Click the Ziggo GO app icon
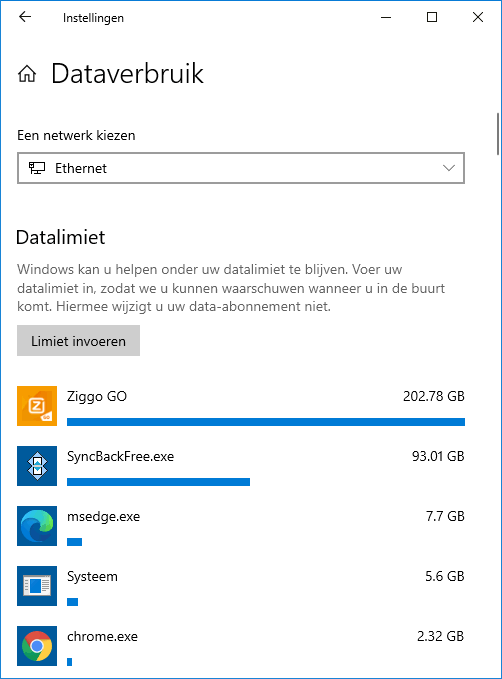The image size is (502, 679). click(x=37, y=406)
